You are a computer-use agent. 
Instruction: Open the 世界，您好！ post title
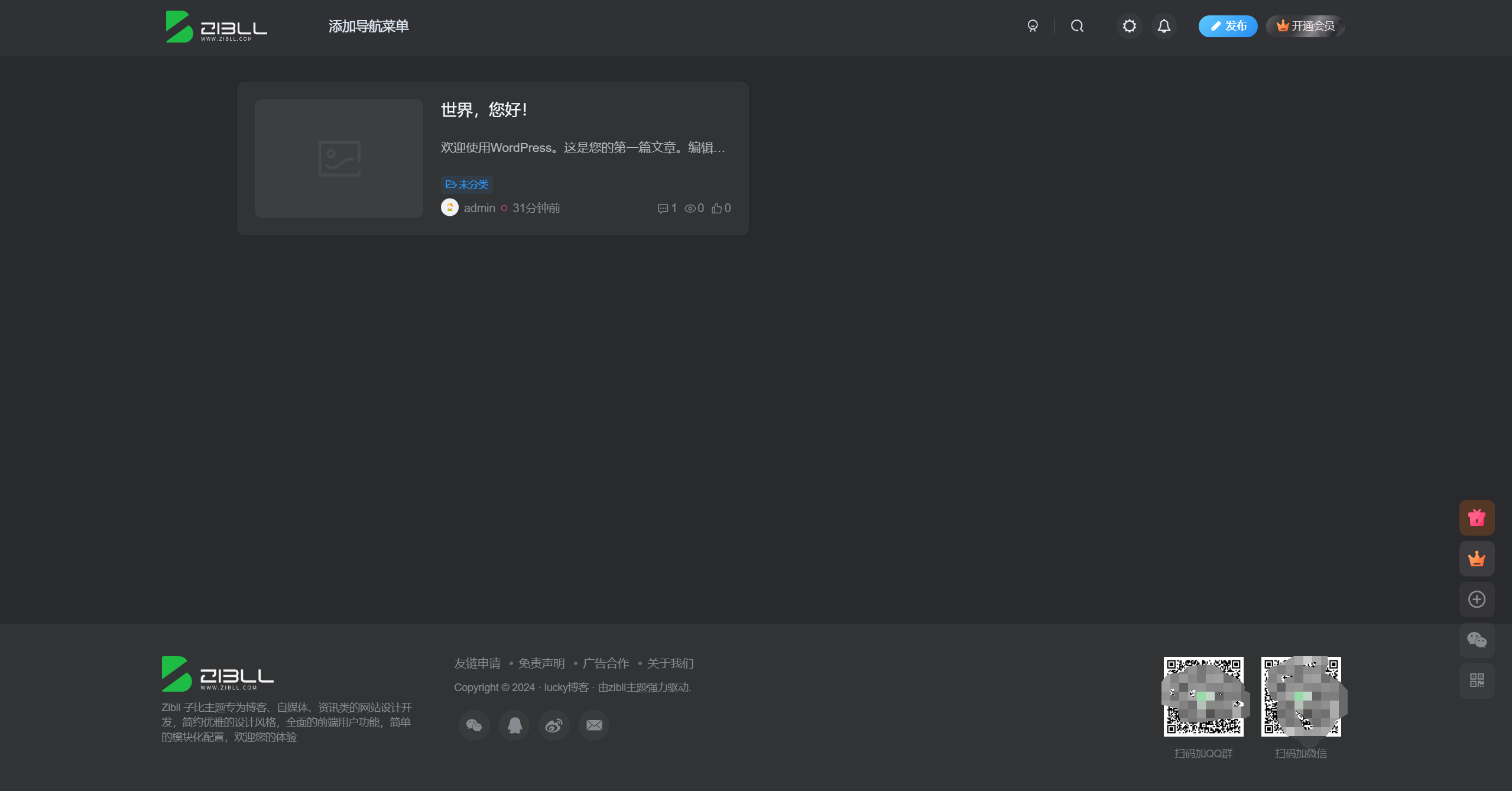pyautogui.click(x=484, y=110)
